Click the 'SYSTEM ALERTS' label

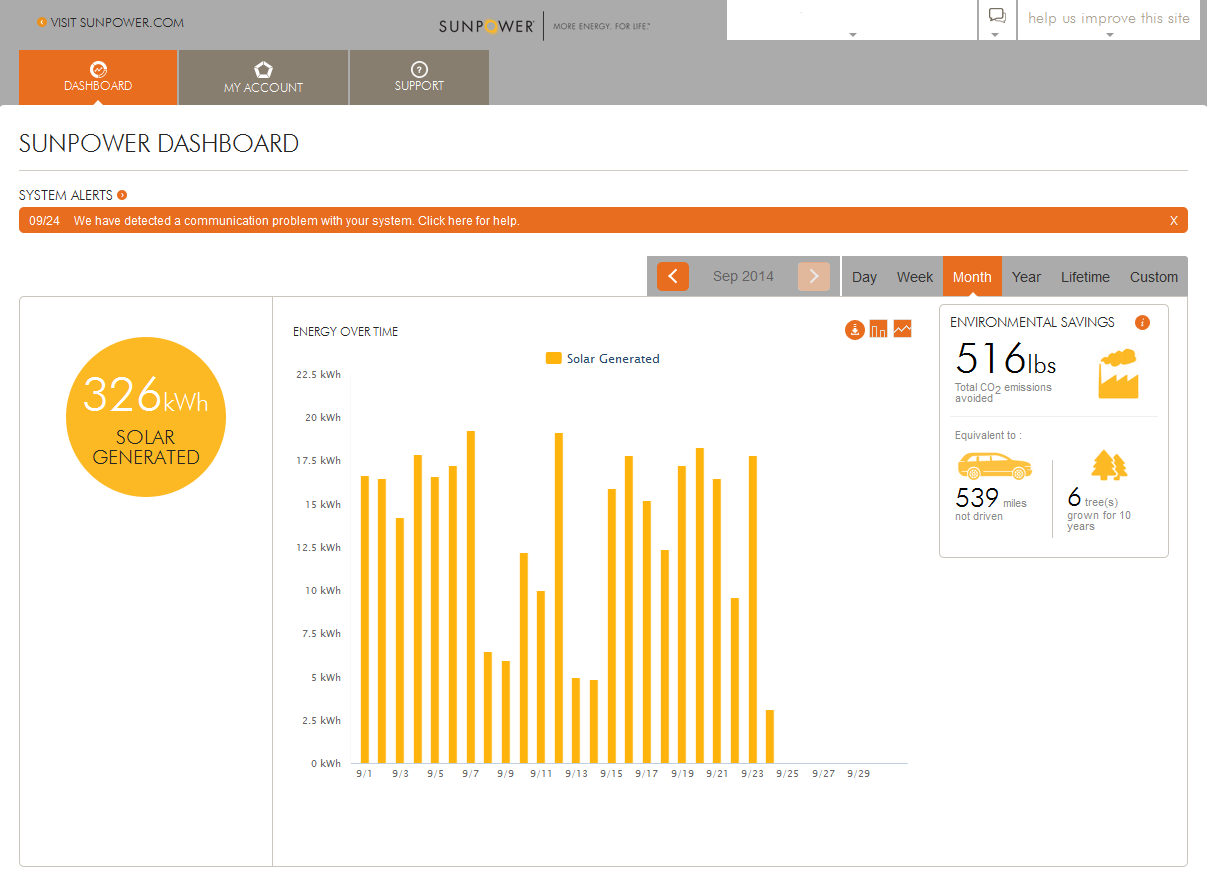pos(66,195)
